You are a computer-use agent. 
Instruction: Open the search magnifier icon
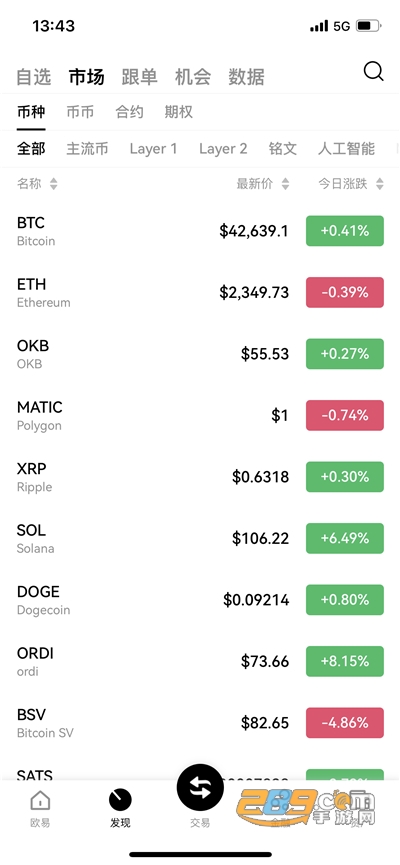tap(373, 72)
